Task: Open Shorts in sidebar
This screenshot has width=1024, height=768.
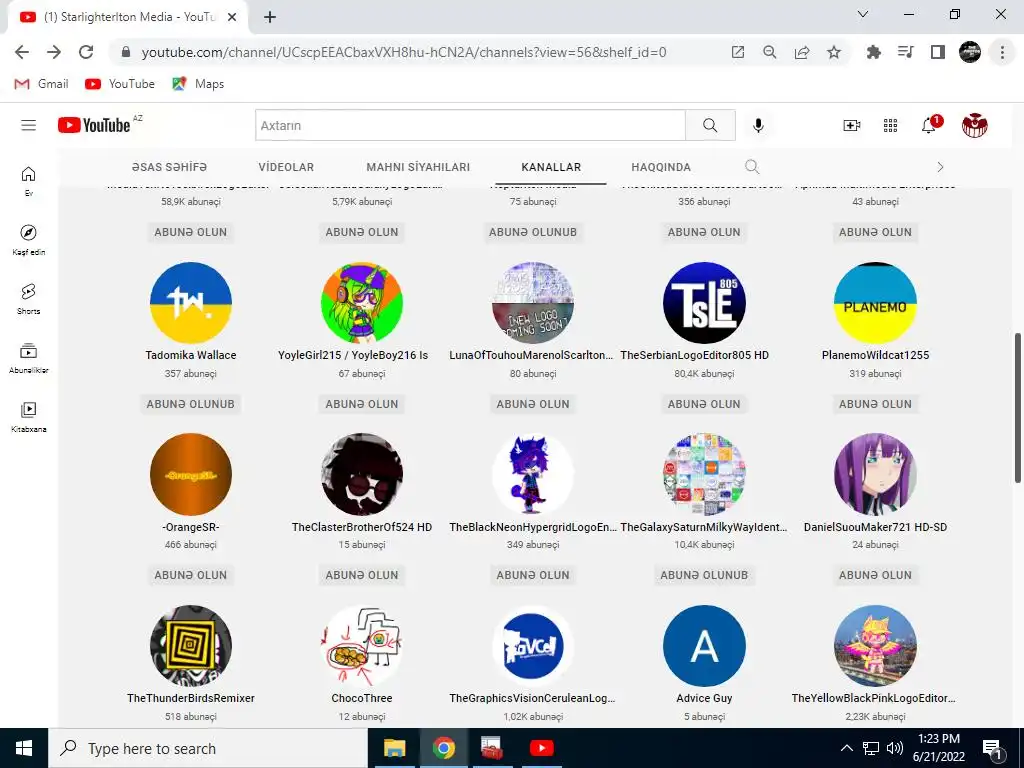Action: point(28,298)
